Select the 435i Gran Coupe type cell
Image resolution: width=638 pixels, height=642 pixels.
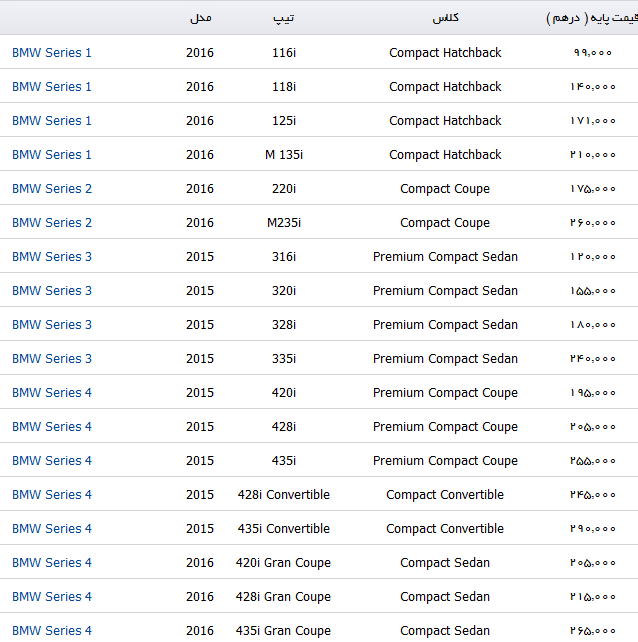point(283,631)
